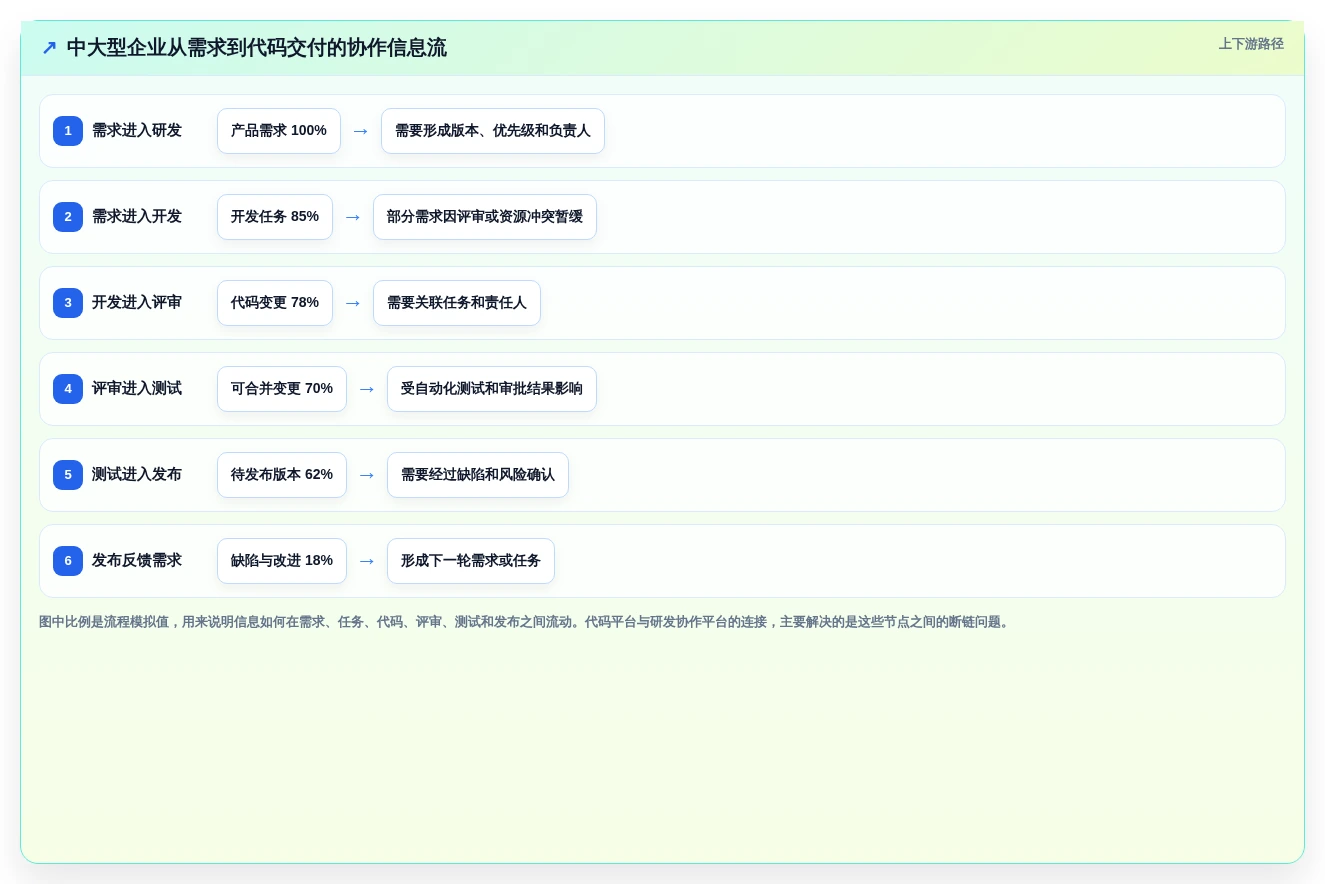This screenshot has height=884, width=1325.
Task: Click the 缺陷与改进 18% chip
Action: (x=282, y=561)
